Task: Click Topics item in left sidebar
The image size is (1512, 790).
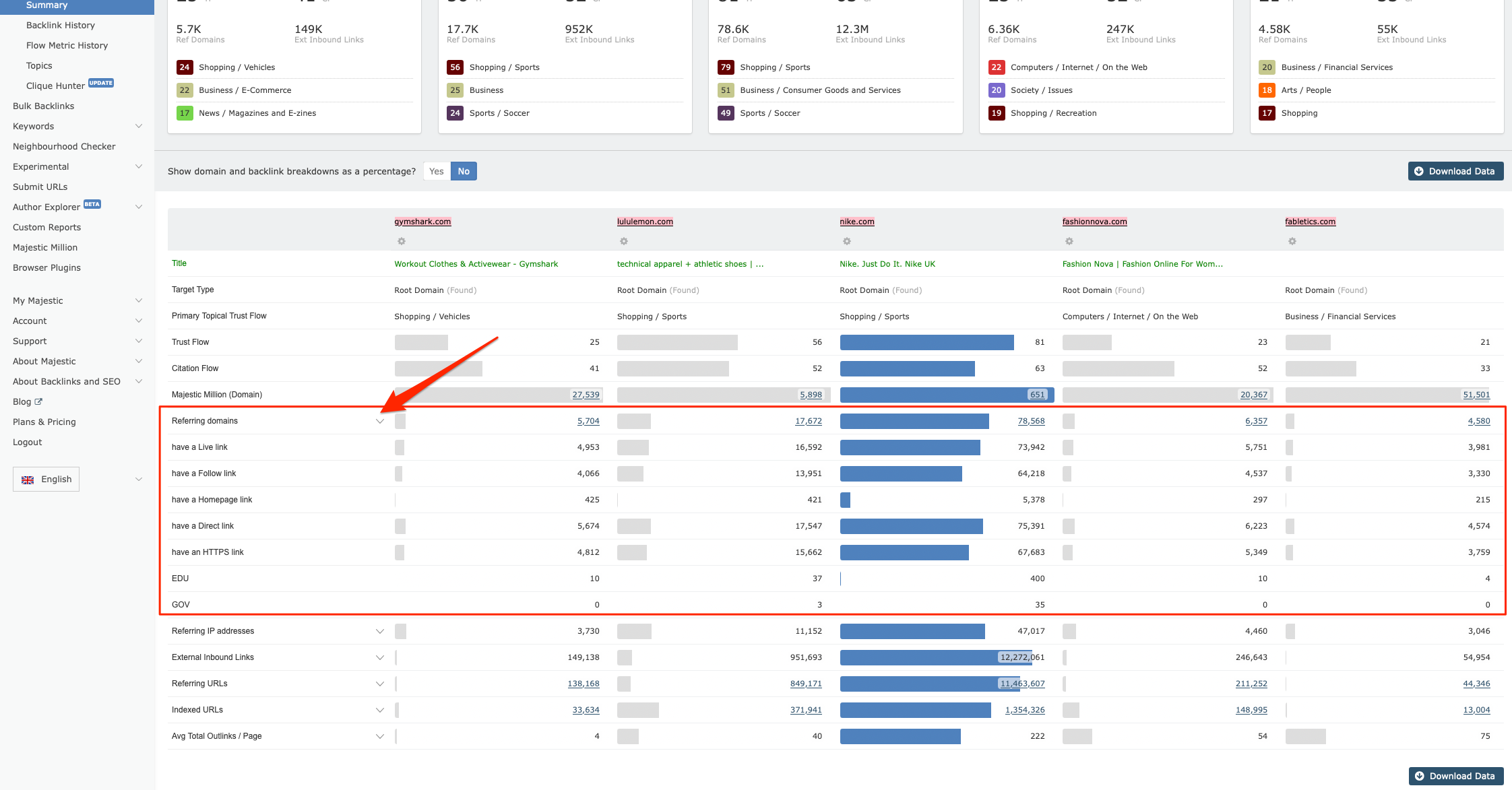Action: pyautogui.click(x=40, y=64)
